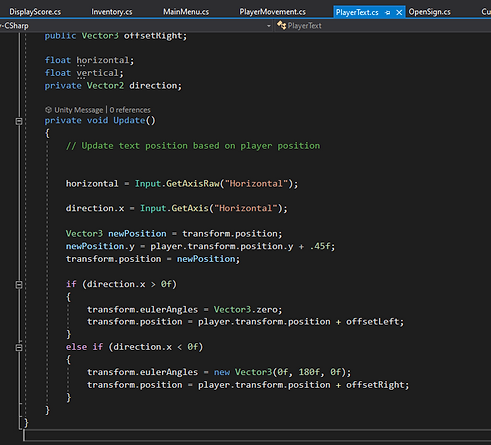The height and width of the screenshot is (445, 491).
Task: Open the OpenSign.cs tab
Action: click(429, 12)
